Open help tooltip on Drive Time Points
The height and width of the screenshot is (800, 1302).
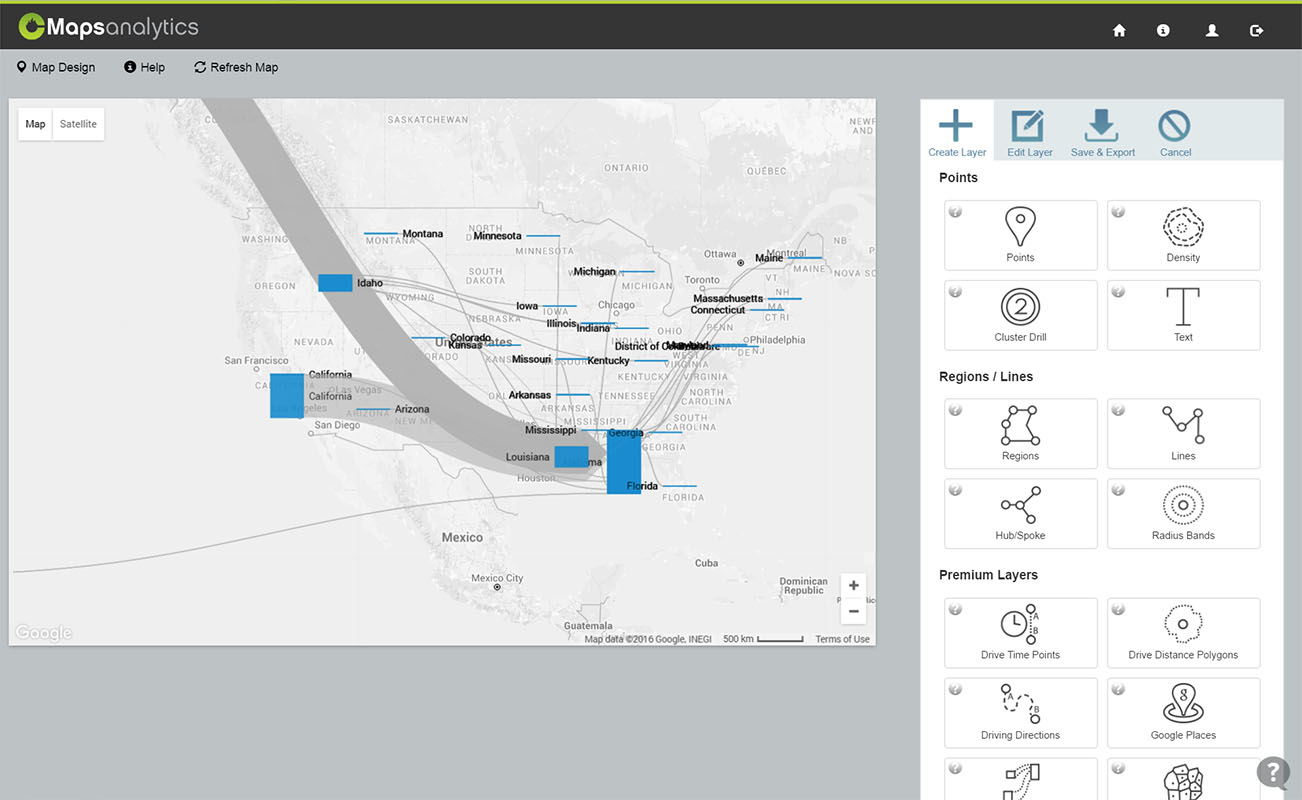[955, 609]
